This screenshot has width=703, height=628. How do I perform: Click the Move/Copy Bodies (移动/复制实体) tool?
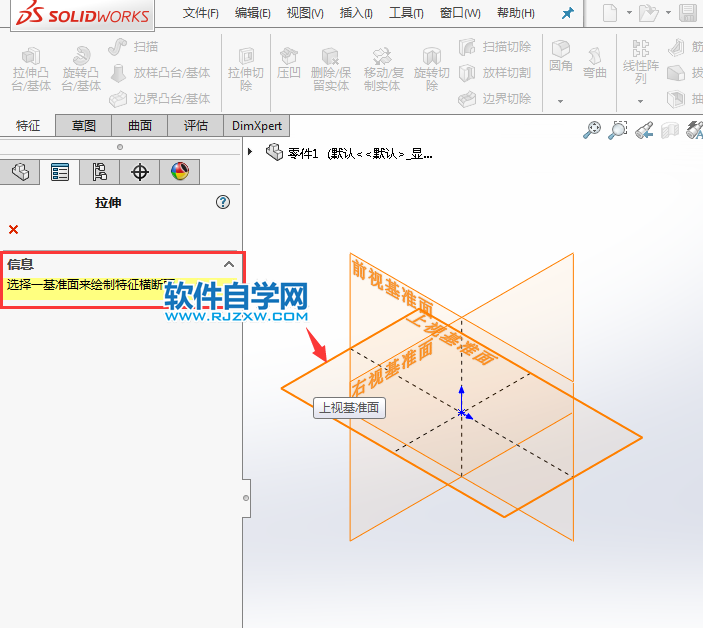click(383, 69)
